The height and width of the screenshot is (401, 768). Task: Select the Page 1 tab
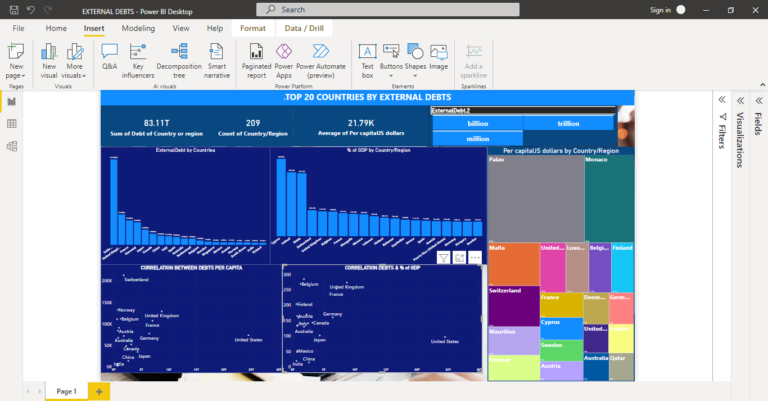coord(66,391)
